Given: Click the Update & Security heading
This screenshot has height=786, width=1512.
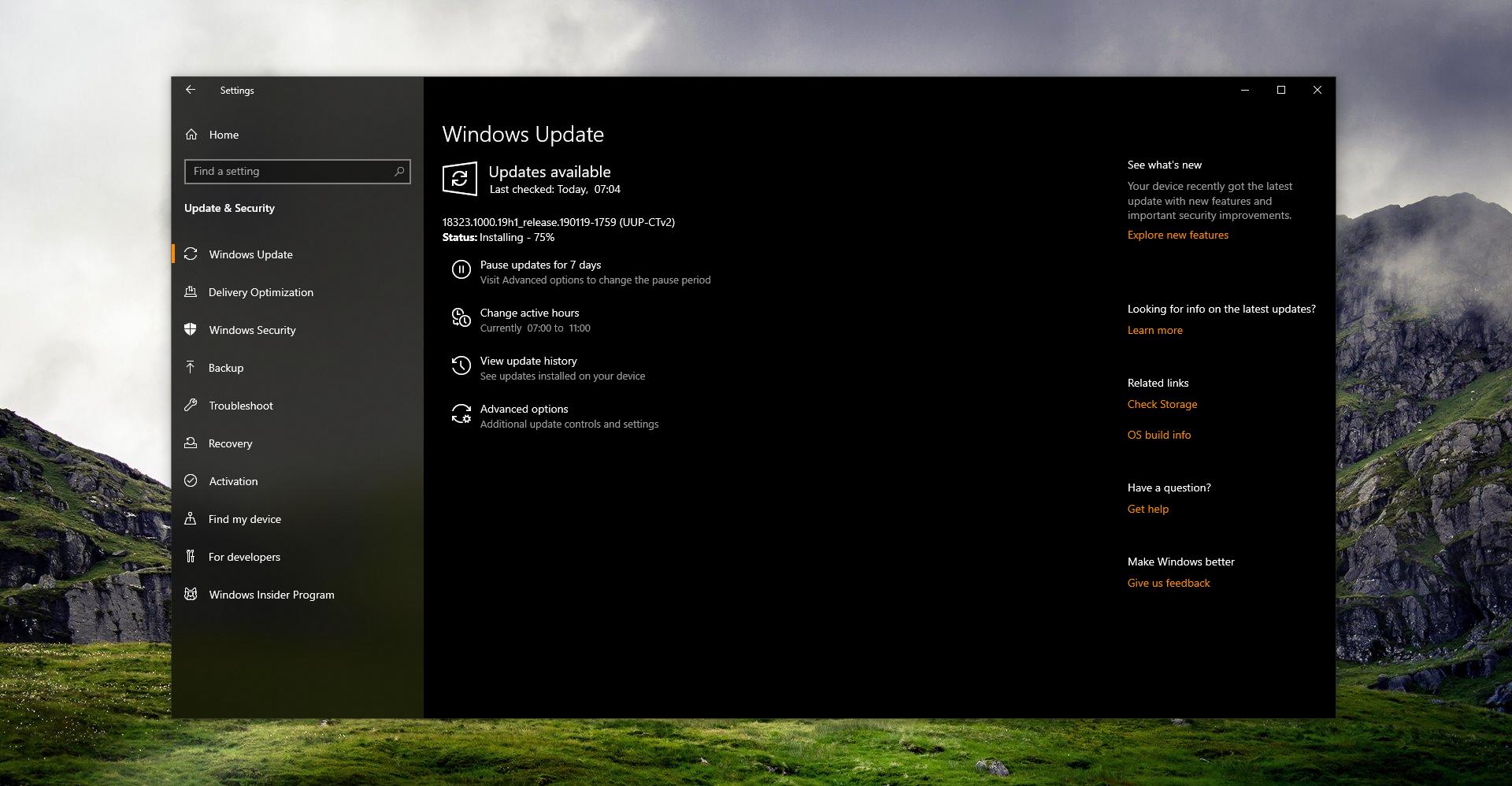Looking at the screenshot, I should pos(229,208).
